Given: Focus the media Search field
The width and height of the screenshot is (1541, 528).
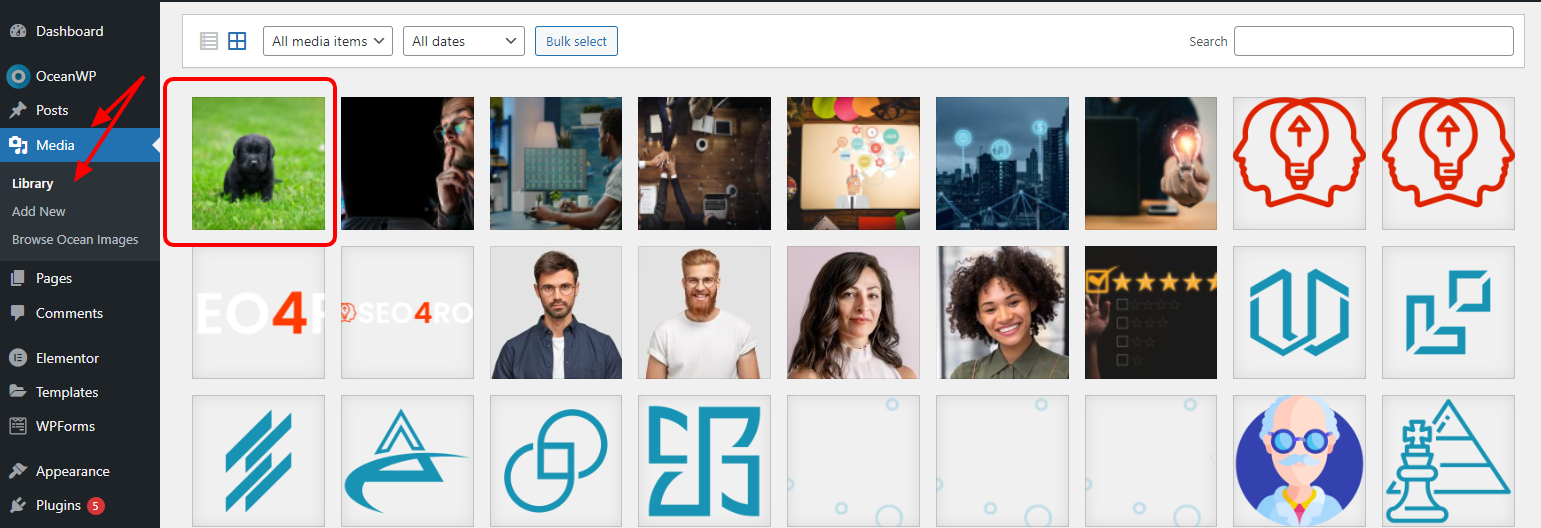Looking at the screenshot, I should point(1374,41).
